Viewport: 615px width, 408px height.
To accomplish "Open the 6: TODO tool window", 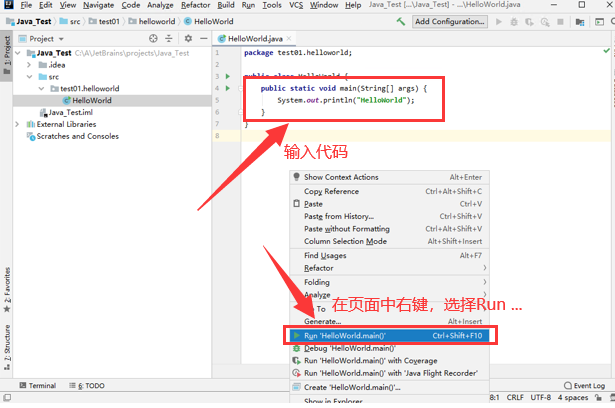I will point(87,386).
